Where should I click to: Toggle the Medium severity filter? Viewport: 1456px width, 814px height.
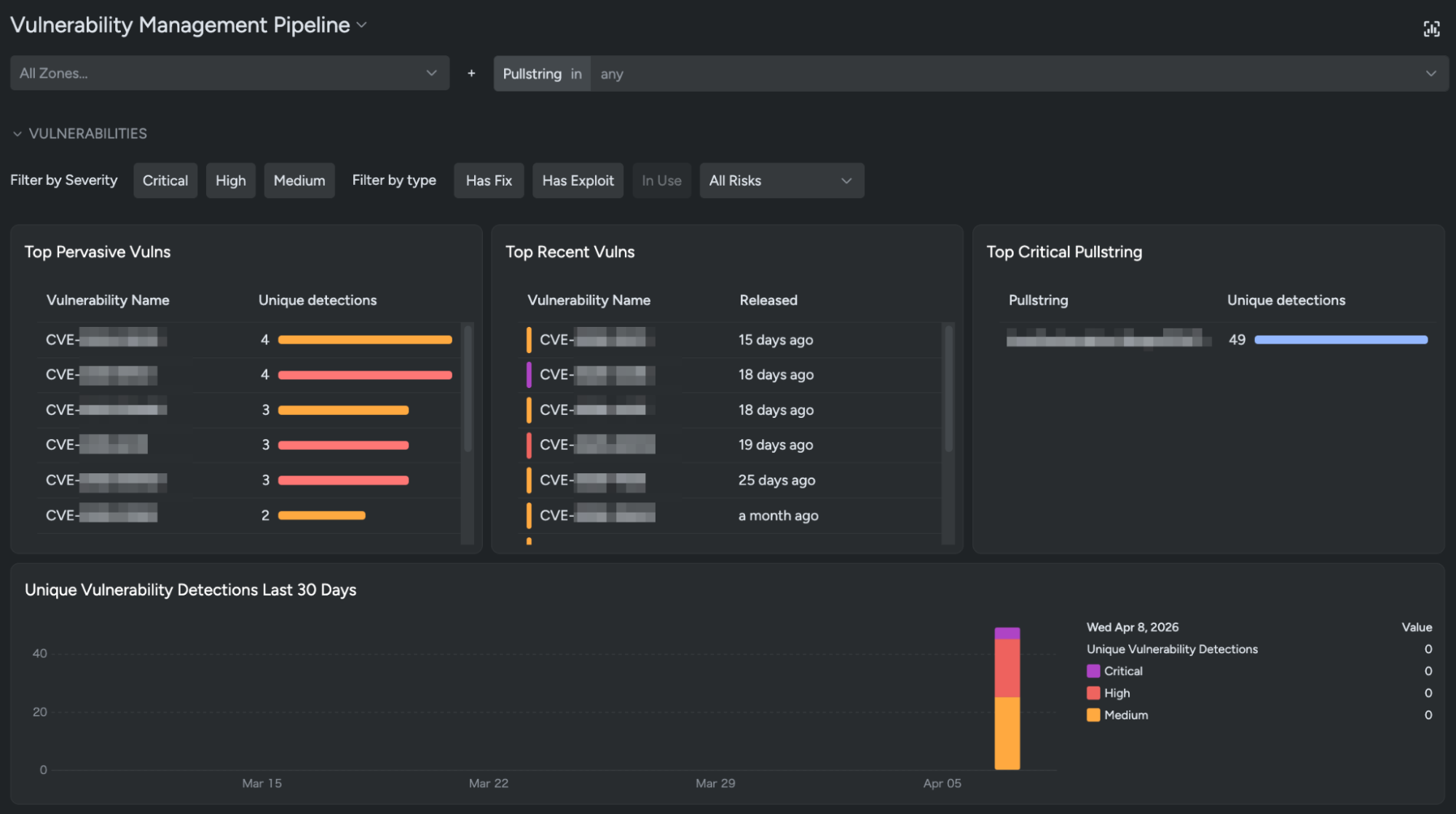[299, 181]
